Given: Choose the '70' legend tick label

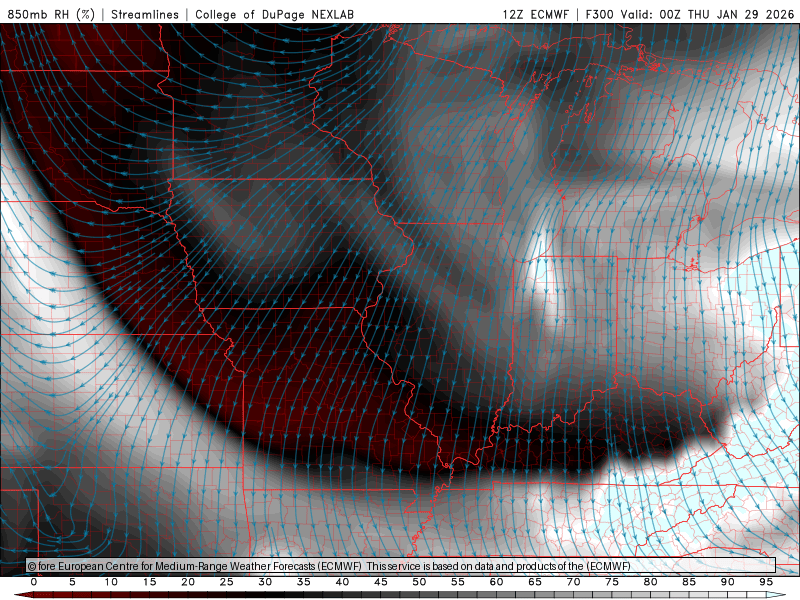Looking at the screenshot, I should pos(573,582).
